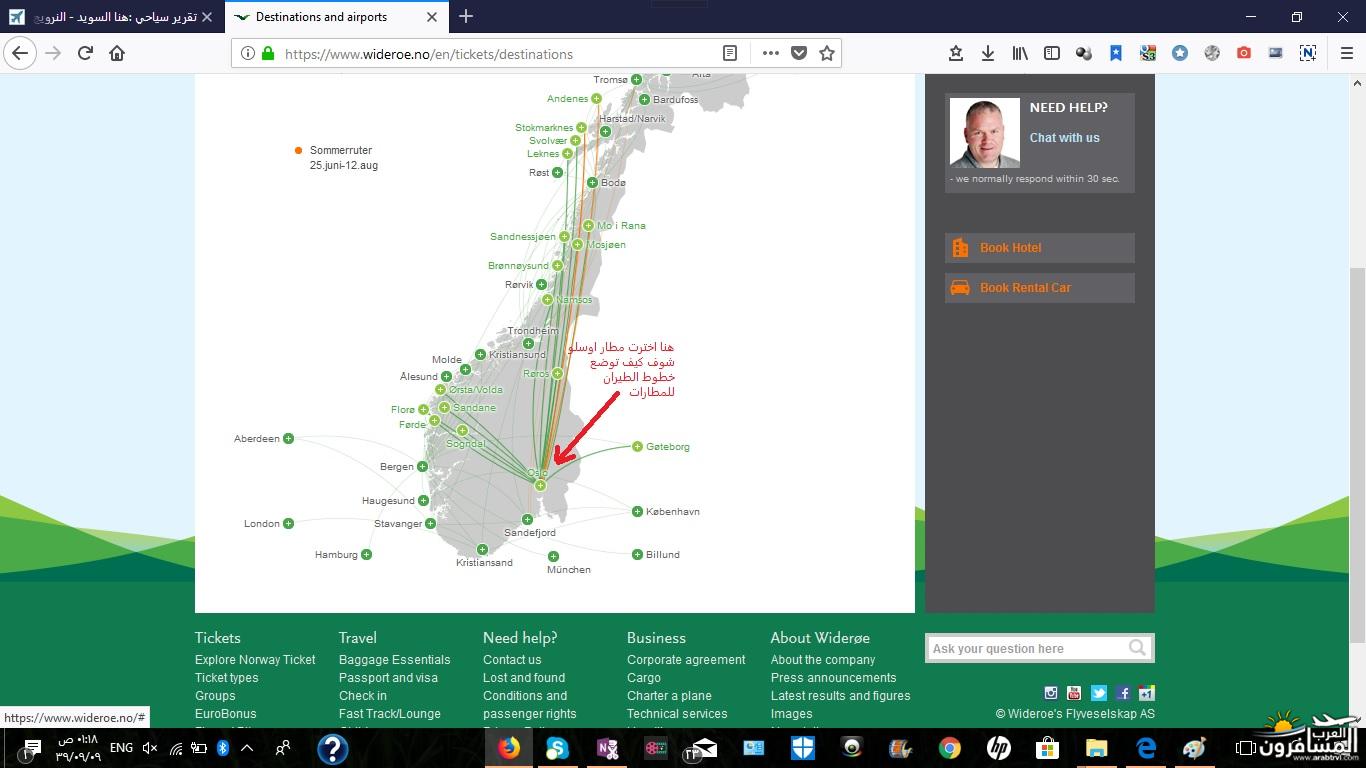Open Lost and found link
1366x768 pixels.
(x=524, y=678)
